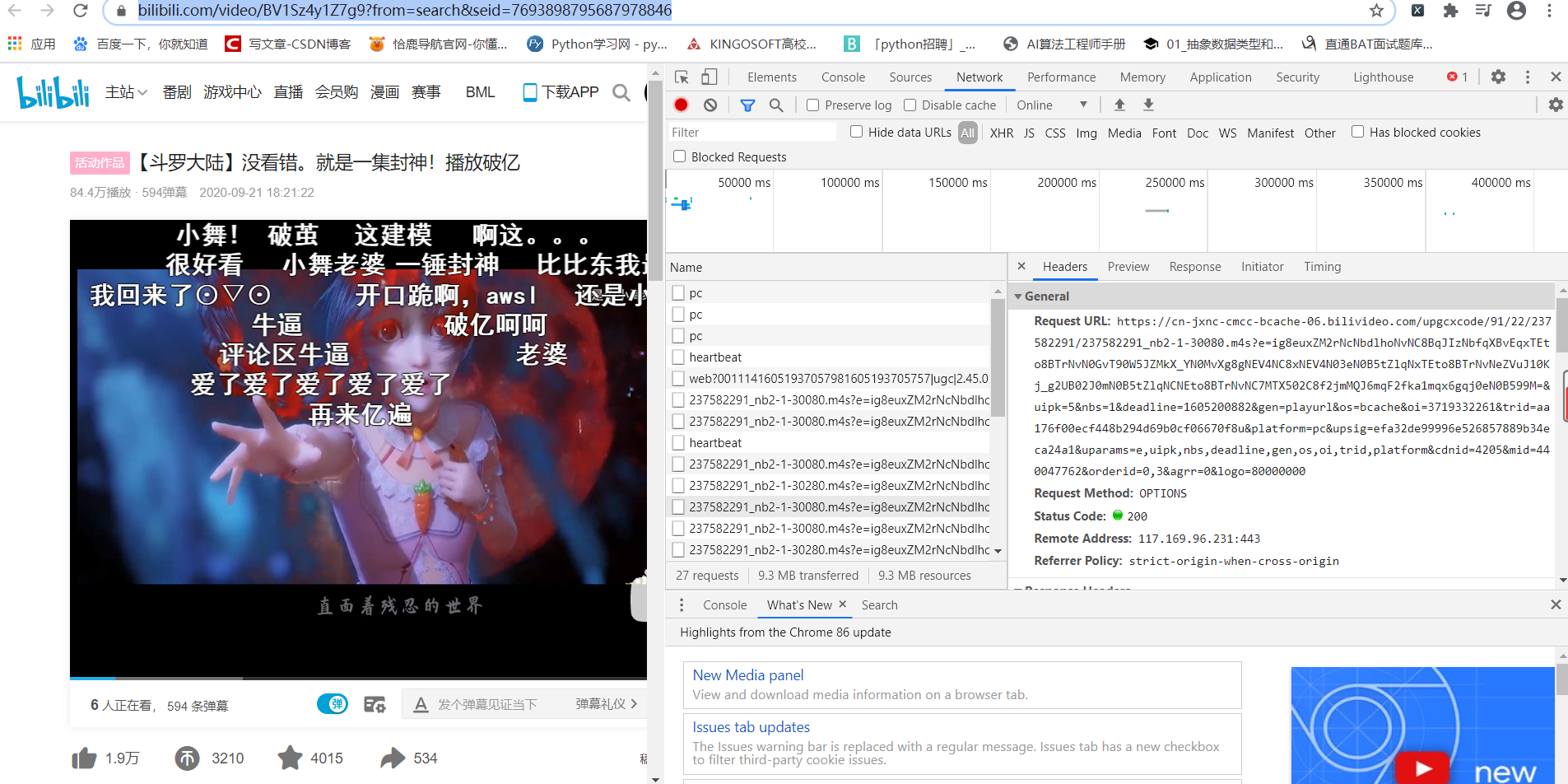Screen dimensions: 1568x784
Task: Open DevTools customize three-dot menu
Action: click(x=1528, y=77)
